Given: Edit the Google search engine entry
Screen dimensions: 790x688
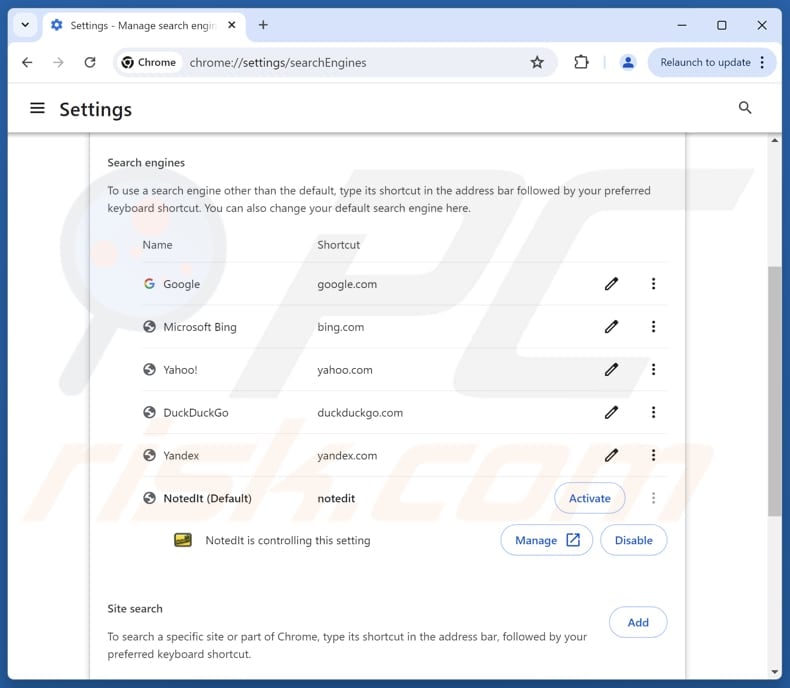Looking at the screenshot, I should pos(611,284).
